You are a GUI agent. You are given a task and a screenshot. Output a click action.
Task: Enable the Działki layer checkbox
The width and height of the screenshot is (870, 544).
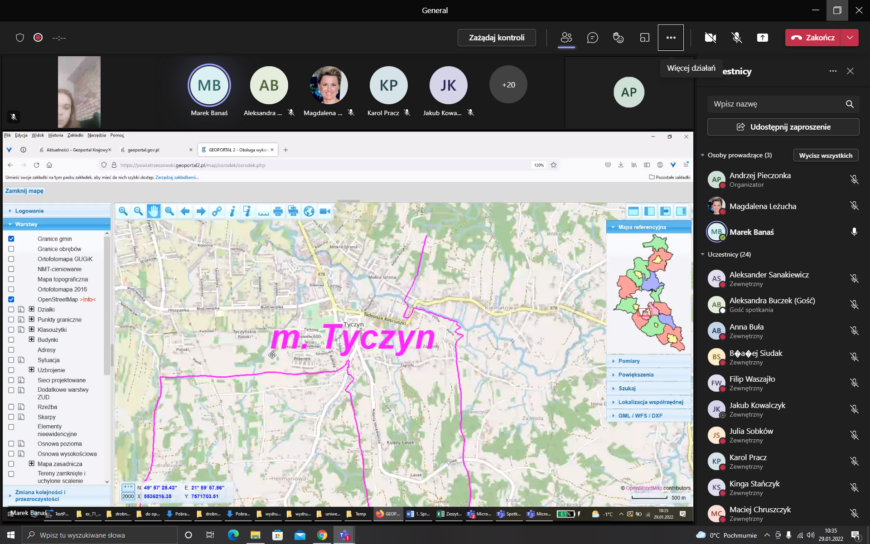tap(11, 309)
